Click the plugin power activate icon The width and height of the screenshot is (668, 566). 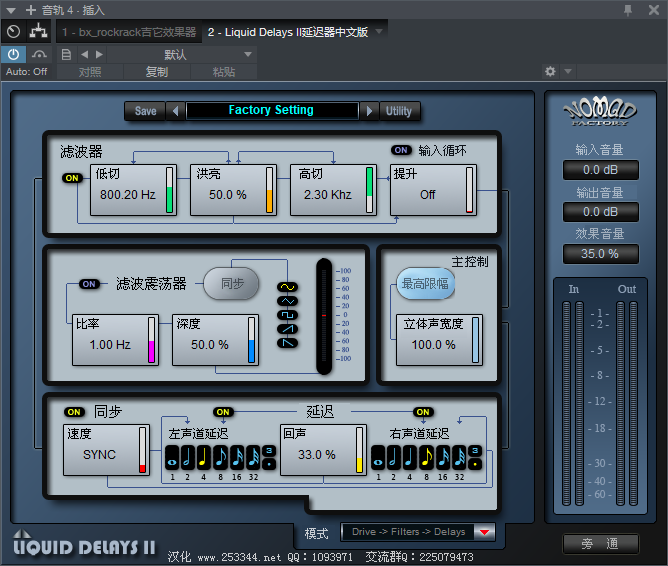click(14, 55)
